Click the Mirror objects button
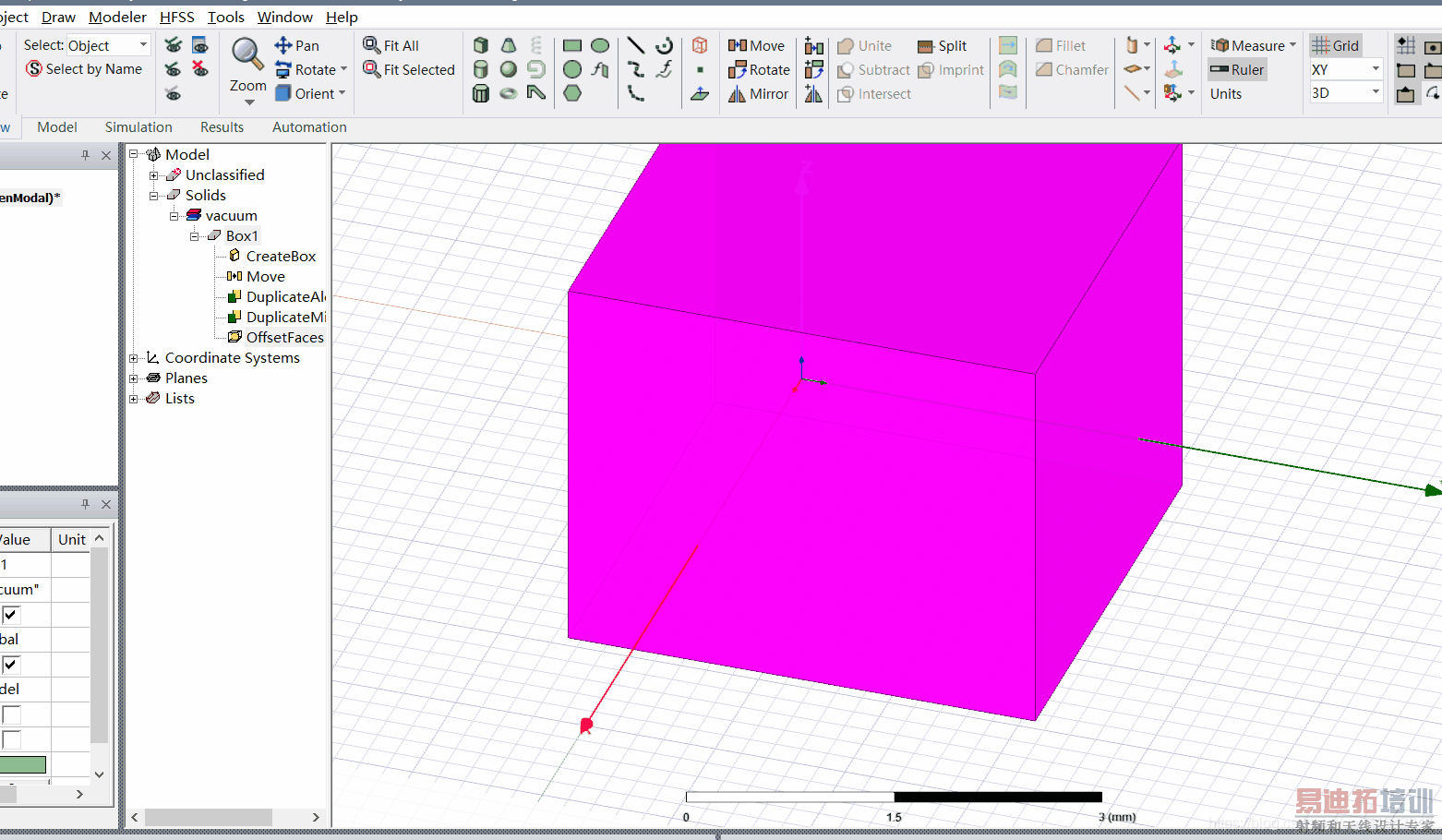Screen dimensions: 1442x840 pos(758,93)
